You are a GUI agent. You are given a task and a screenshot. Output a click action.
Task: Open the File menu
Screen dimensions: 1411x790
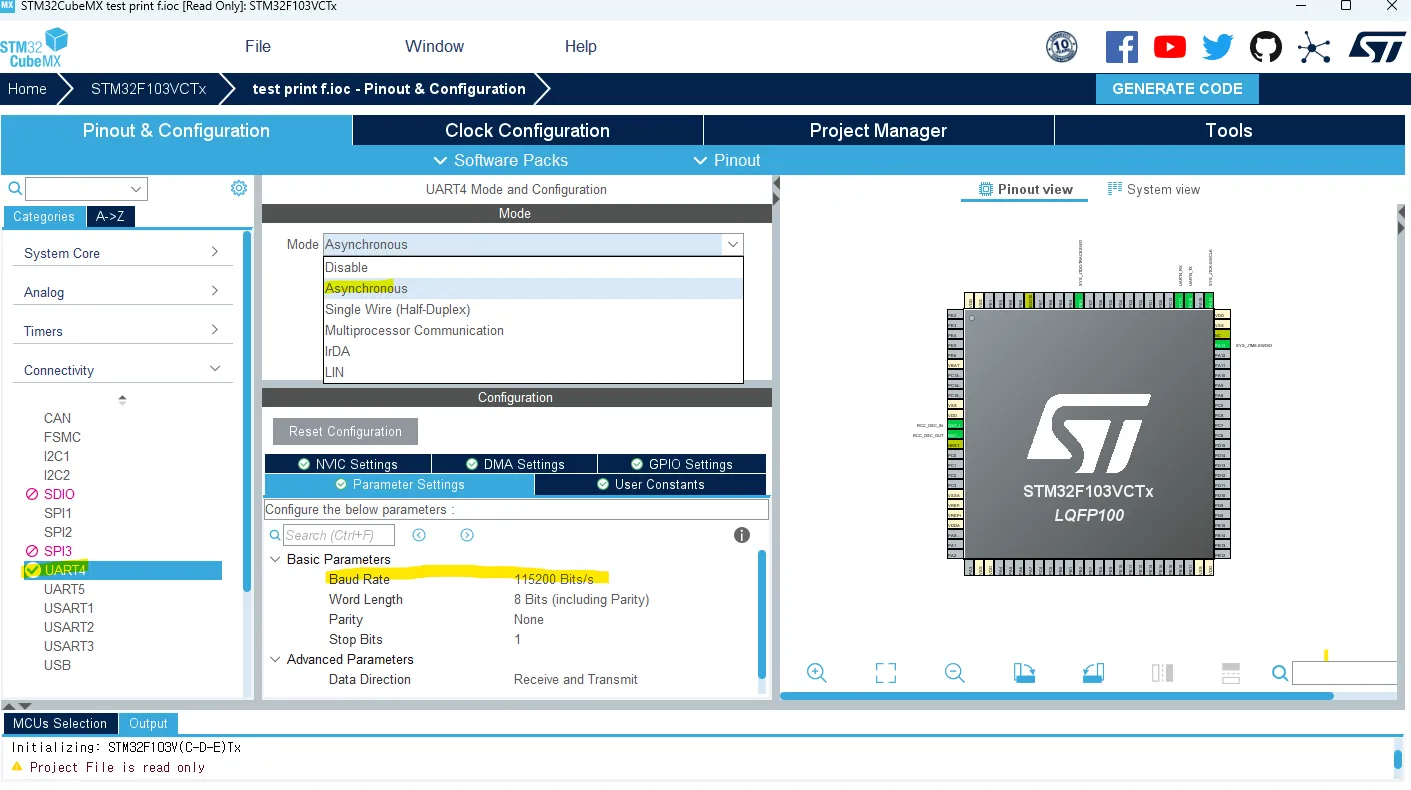coord(258,46)
